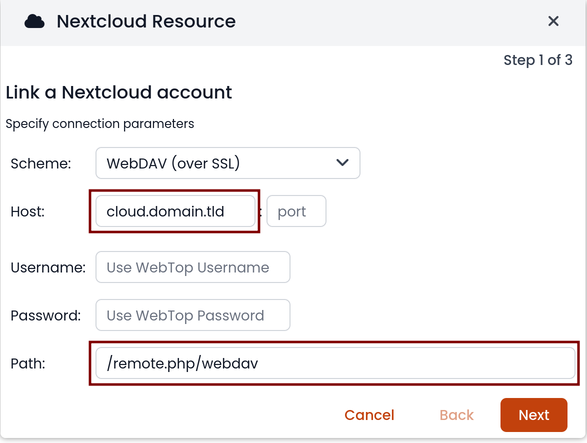Viewport: 587px width, 443px height.
Task: Click the Step 1 of 3 indicator
Action: pos(538,60)
